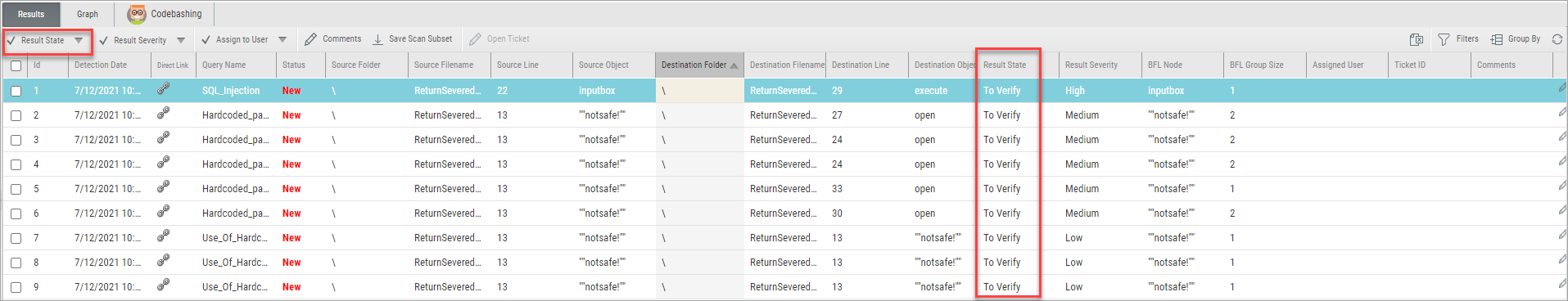The image size is (1568, 301).
Task: Click the direct link icon in row 4
Action: [164, 162]
